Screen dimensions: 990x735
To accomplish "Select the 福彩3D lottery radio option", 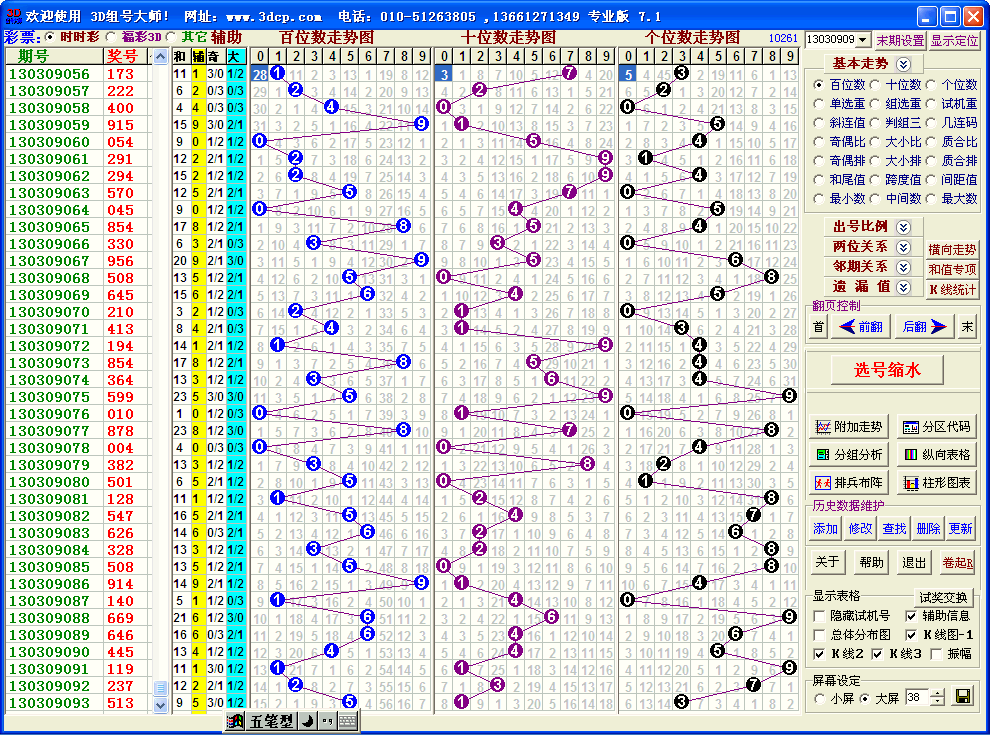I will pyautogui.click(x=112, y=37).
